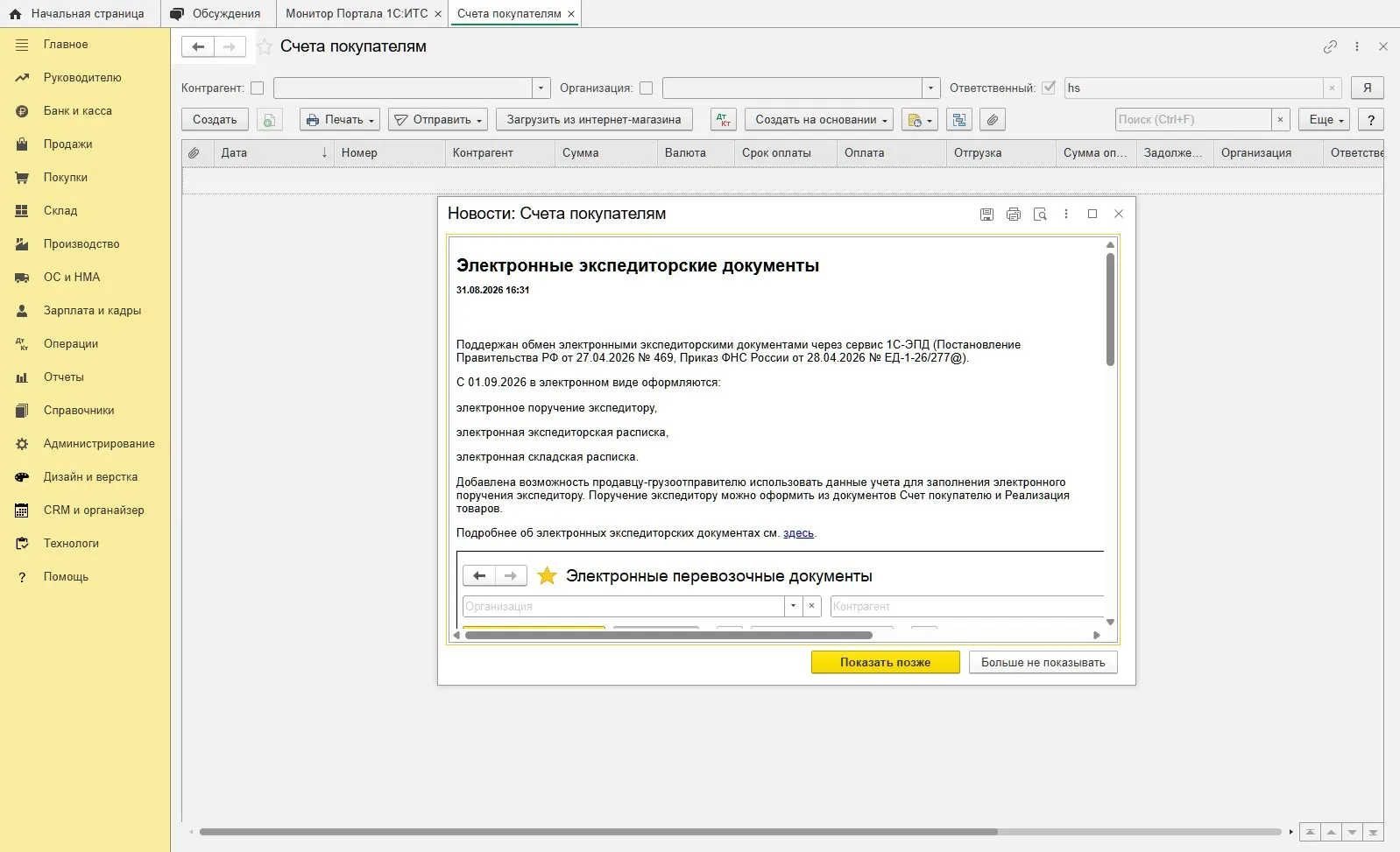Jump to the first list row icon
The width and height of the screenshot is (1400, 852).
1310,832
